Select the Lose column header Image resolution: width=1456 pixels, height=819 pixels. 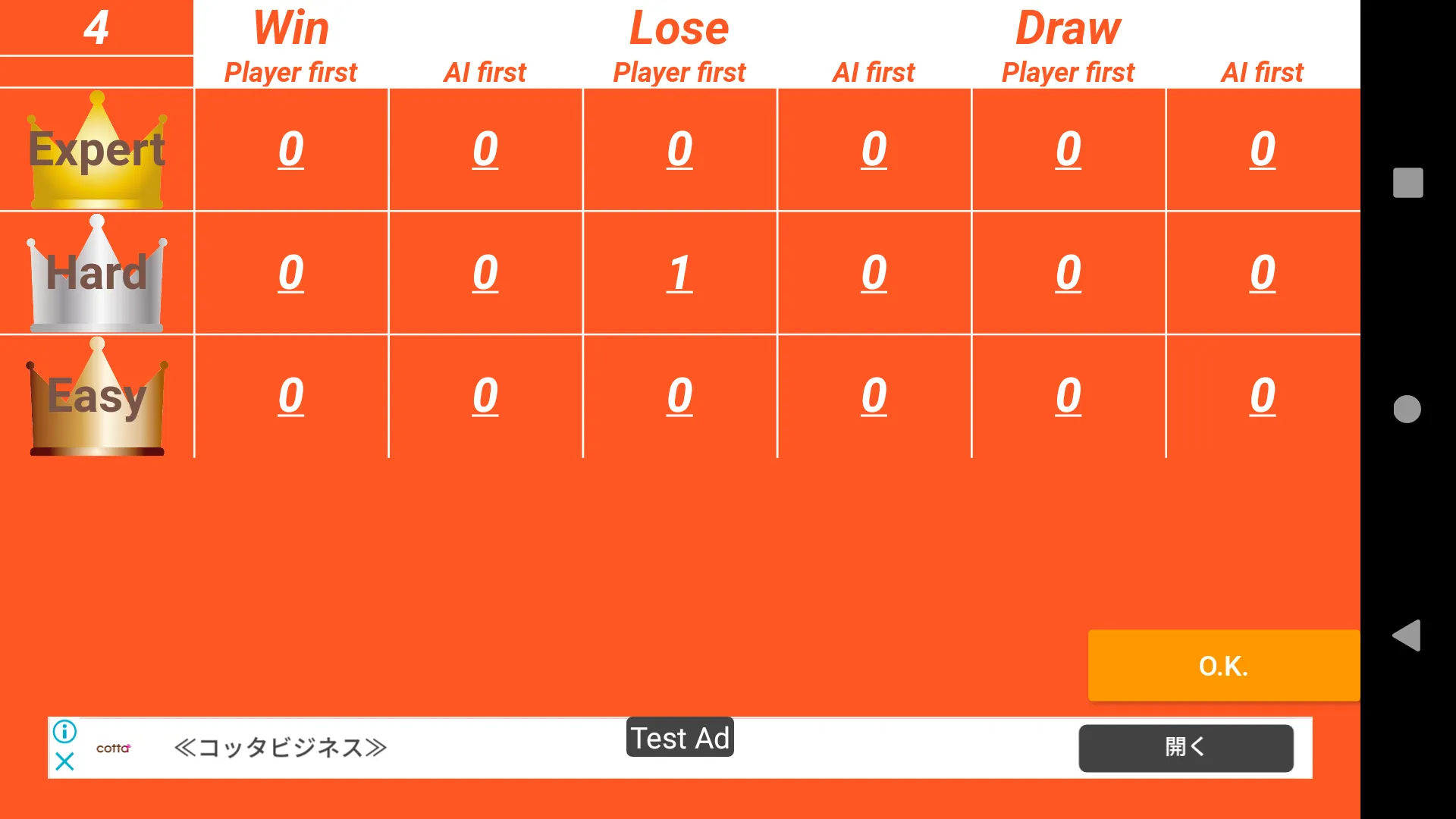(678, 27)
